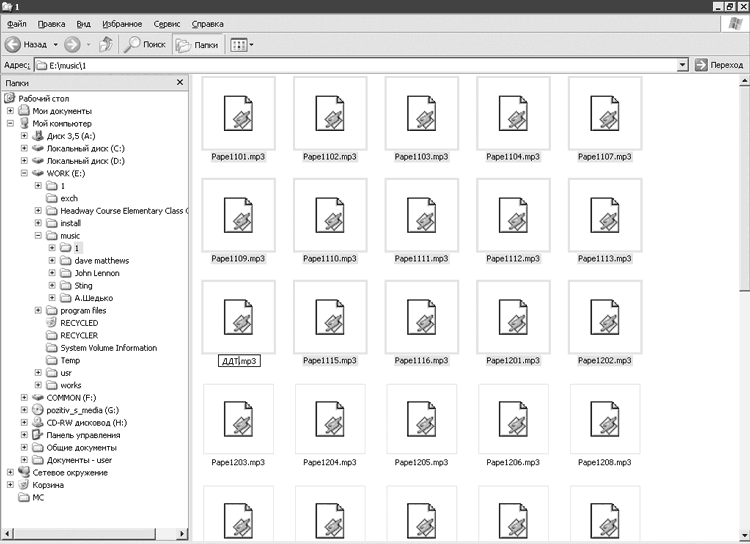Open the Control Panel tree icon
Image resolution: width=750 pixels, height=544 pixels.
coord(38,435)
